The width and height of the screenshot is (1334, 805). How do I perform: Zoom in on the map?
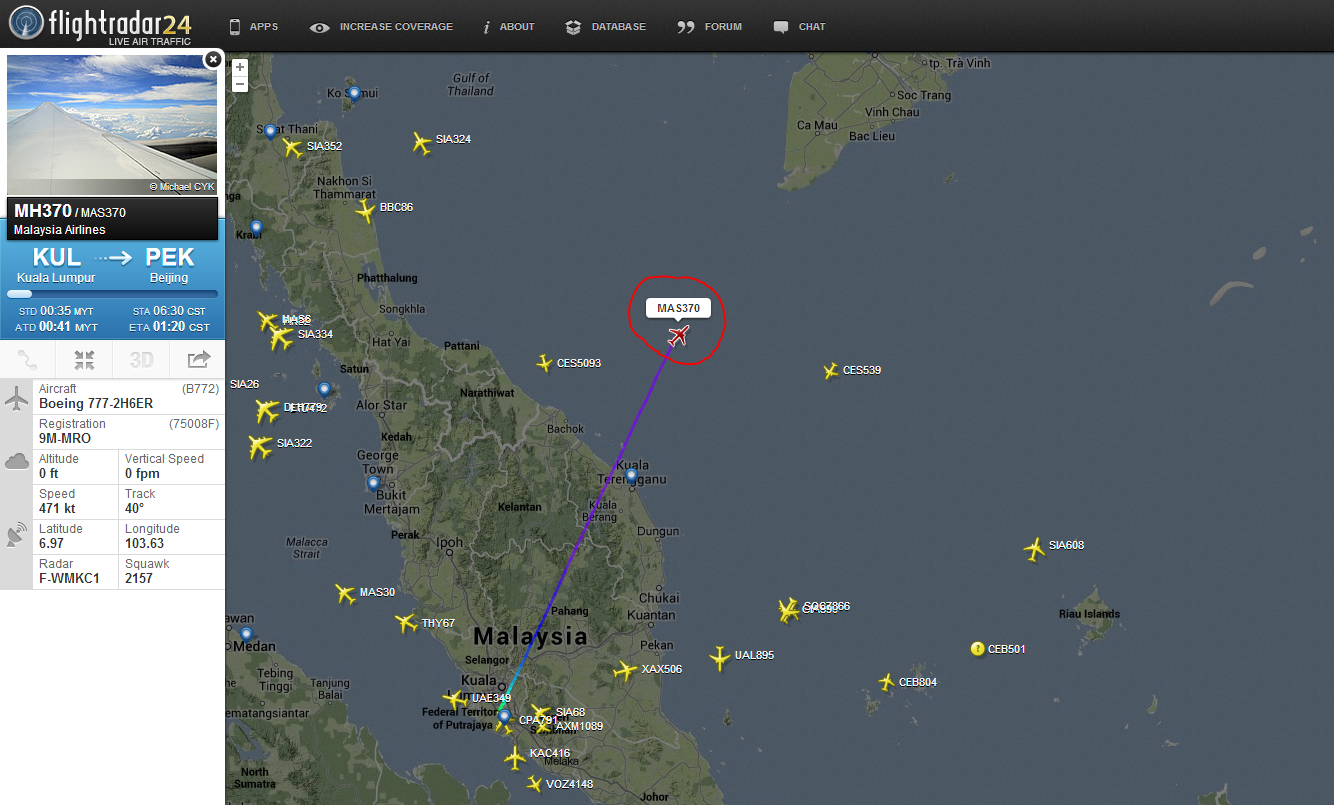point(240,67)
